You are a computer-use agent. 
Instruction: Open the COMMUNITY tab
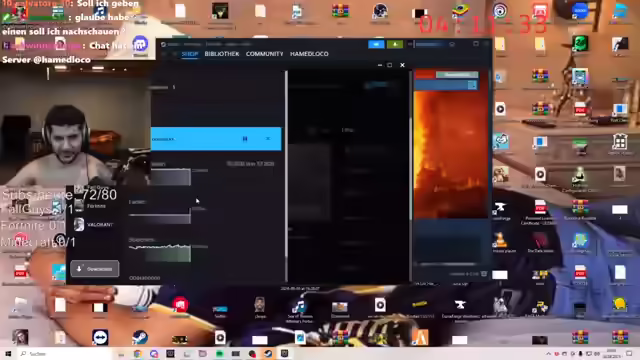[x=264, y=54]
